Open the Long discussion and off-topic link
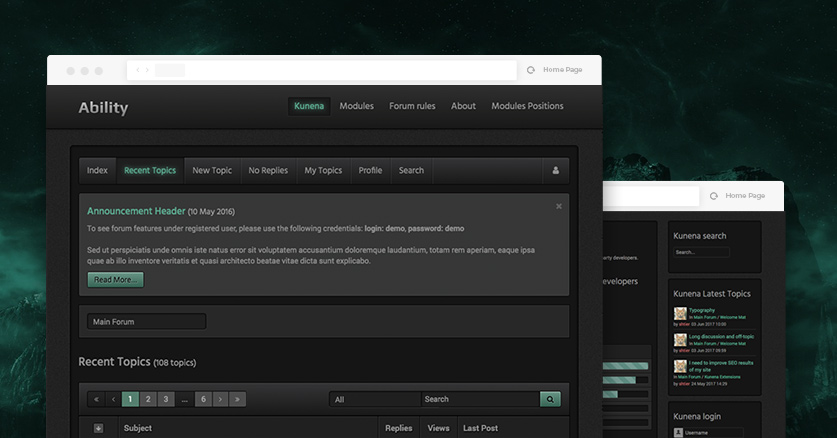 [721, 337]
